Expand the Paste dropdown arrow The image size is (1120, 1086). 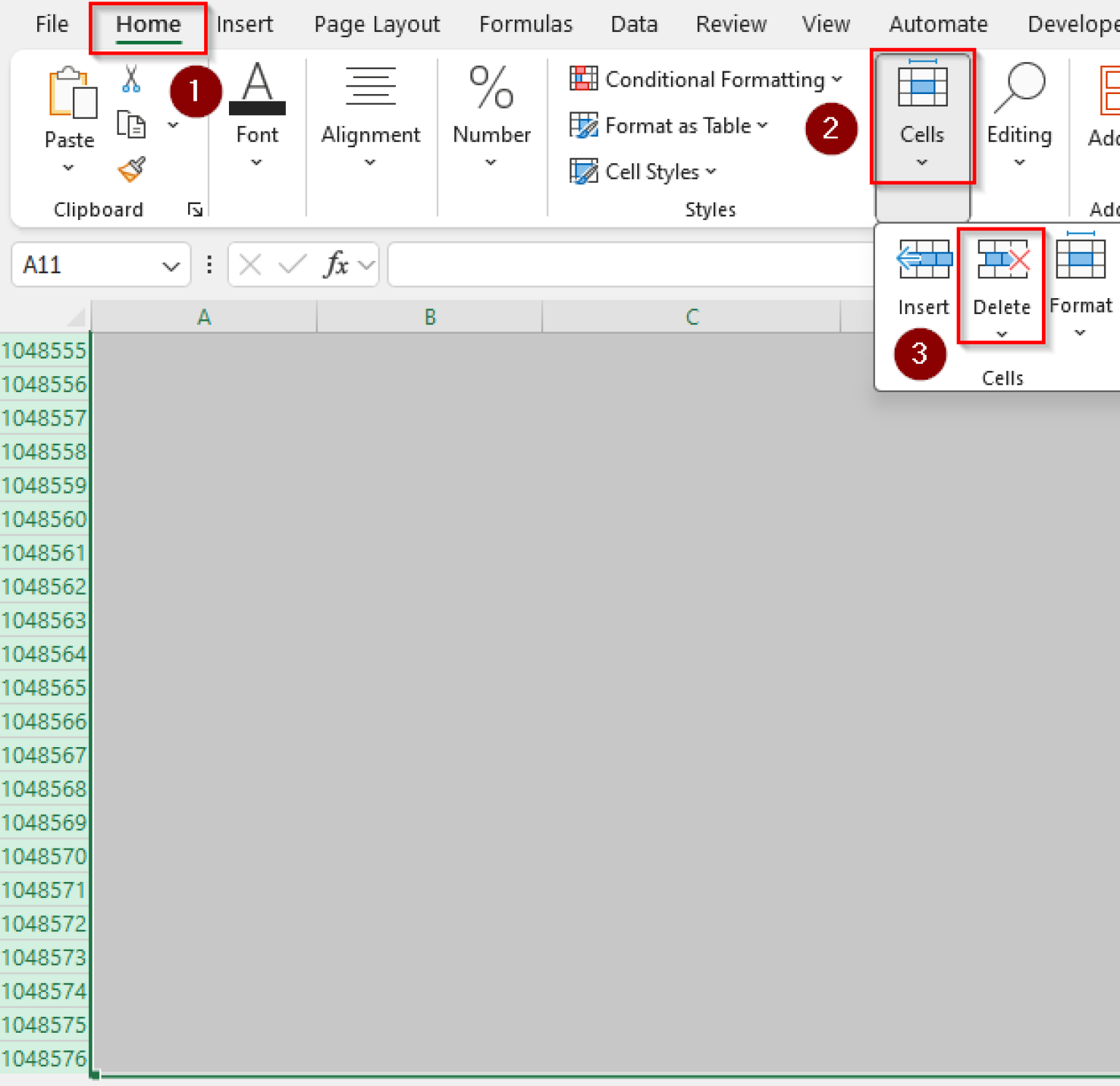(68, 168)
